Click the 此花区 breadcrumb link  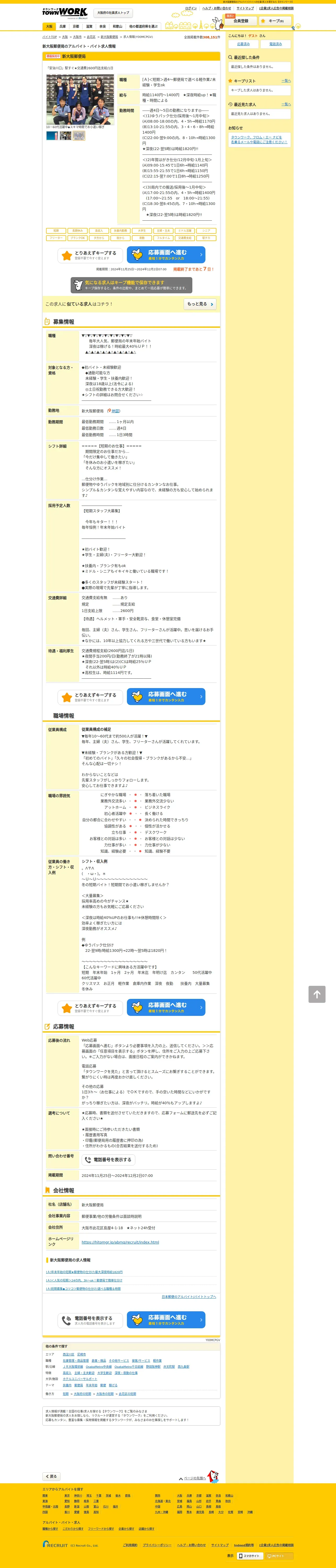pos(91,37)
